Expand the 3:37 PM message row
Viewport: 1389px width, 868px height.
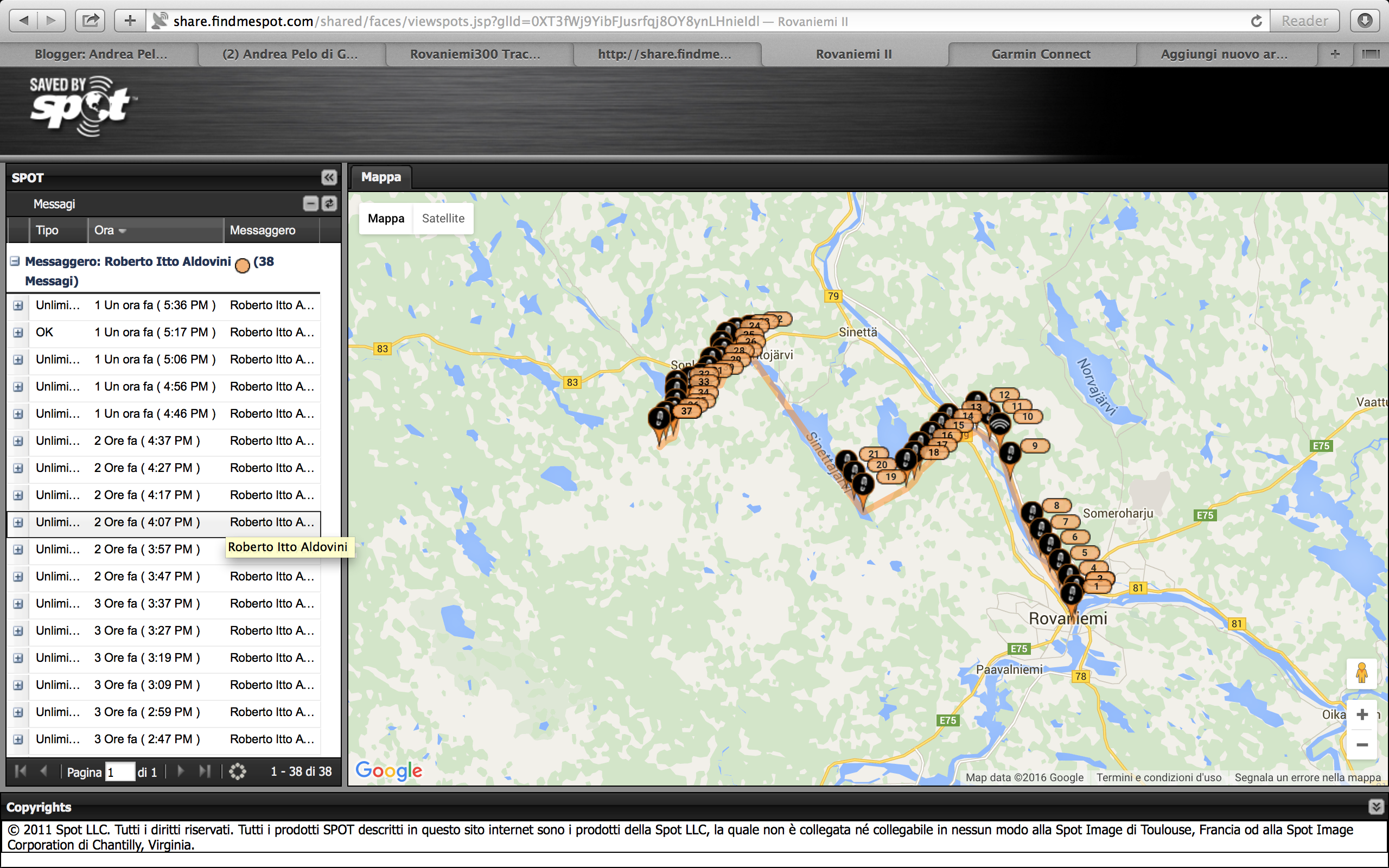(18, 604)
